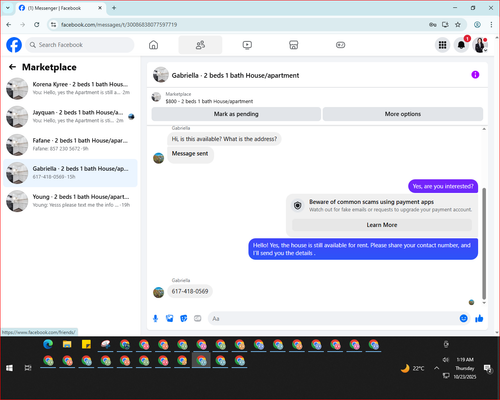The image size is (500, 400).
Task: Open the Gaming tab icon
Action: coord(340,45)
